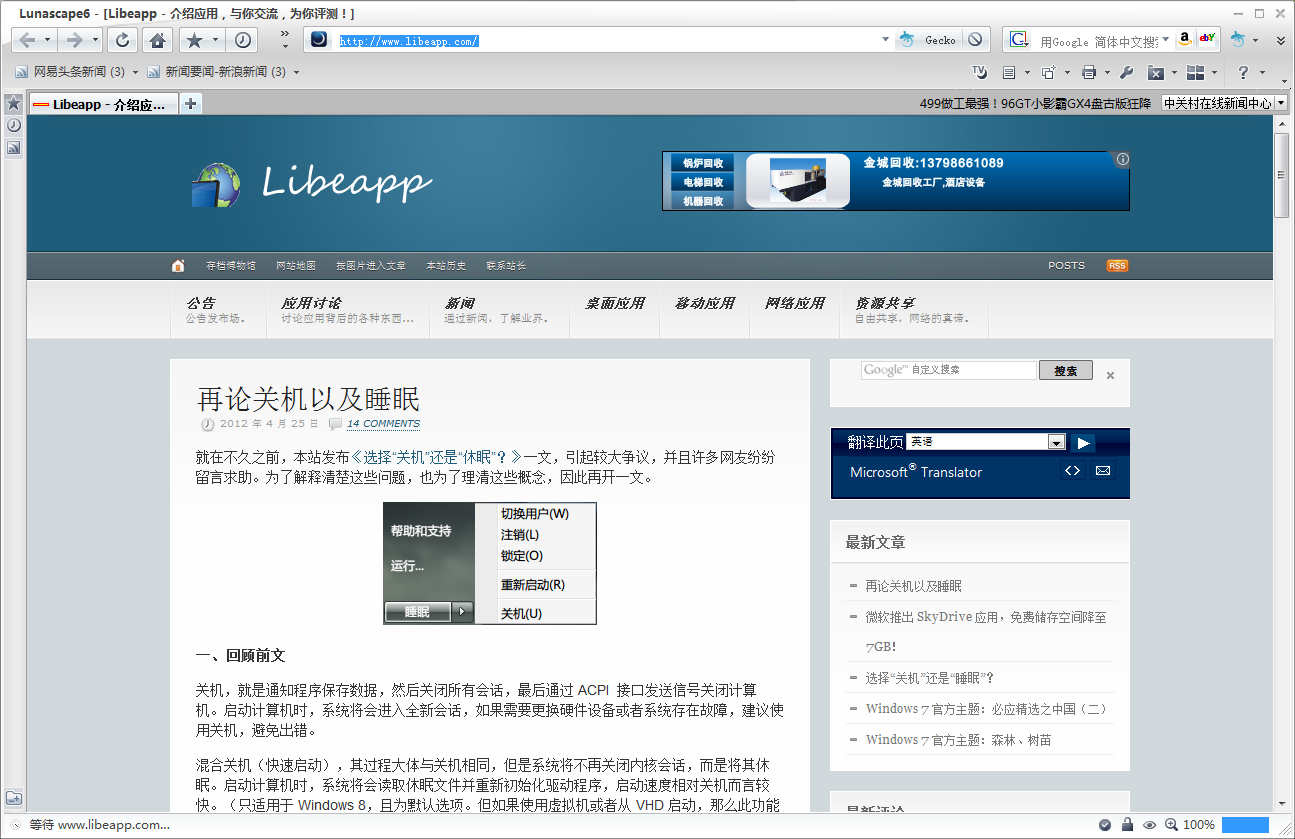Expand the Back button history dropdown arrow
The width and height of the screenshot is (1295, 839).
point(49,40)
